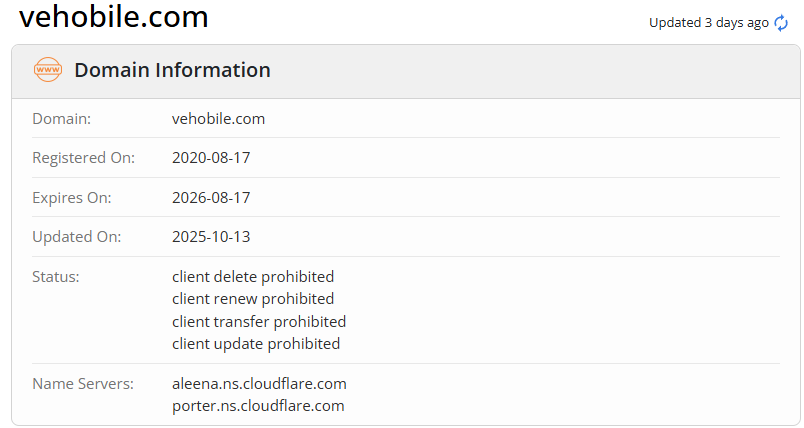Click the orange WWW globe icon
804x428 pixels.
pyautogui.click(x=48, y=70)
